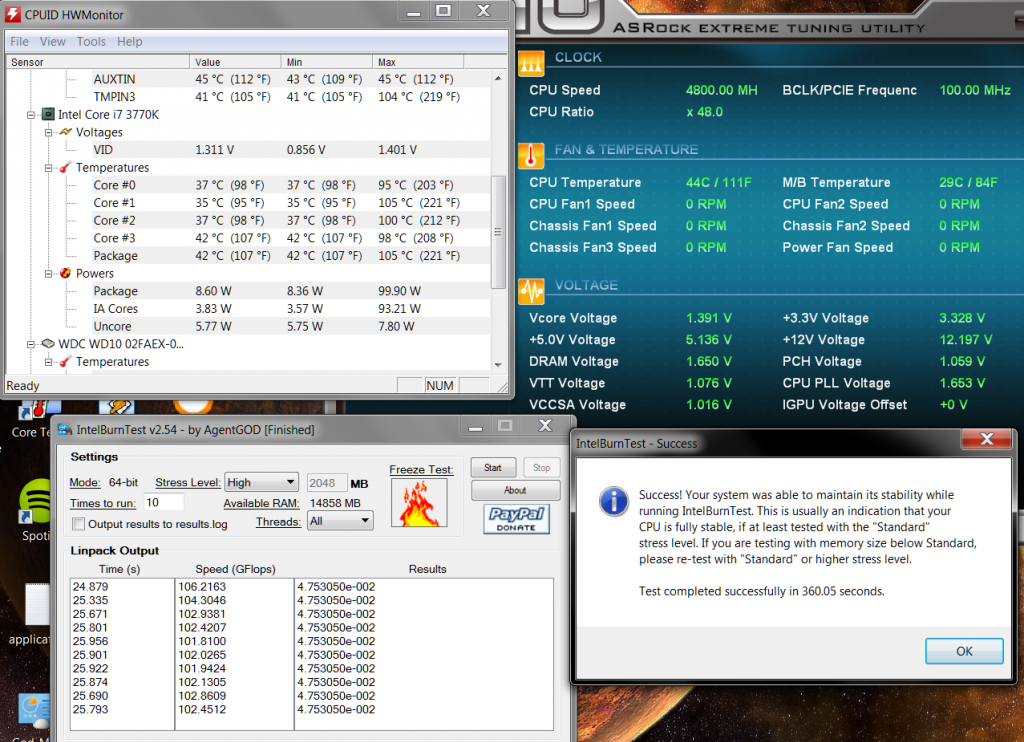The image size is (1024, 742).
Task: Click the Freeze Test flame image
Action: click(419, 502)
